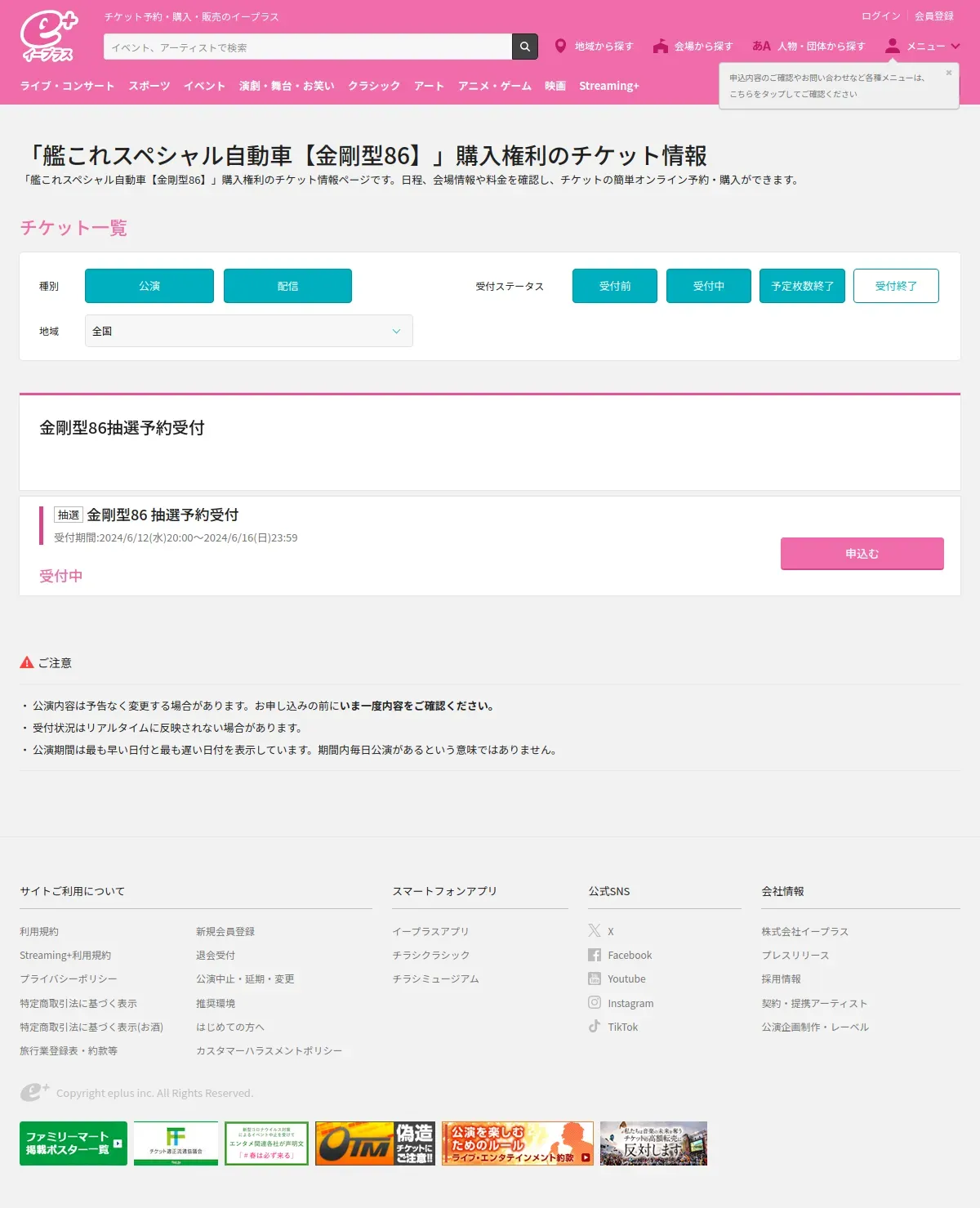The height and width of the screenshot is (1208, 980).
Task: Toggle the 受付前 status filter
Action: click(615, 286)
